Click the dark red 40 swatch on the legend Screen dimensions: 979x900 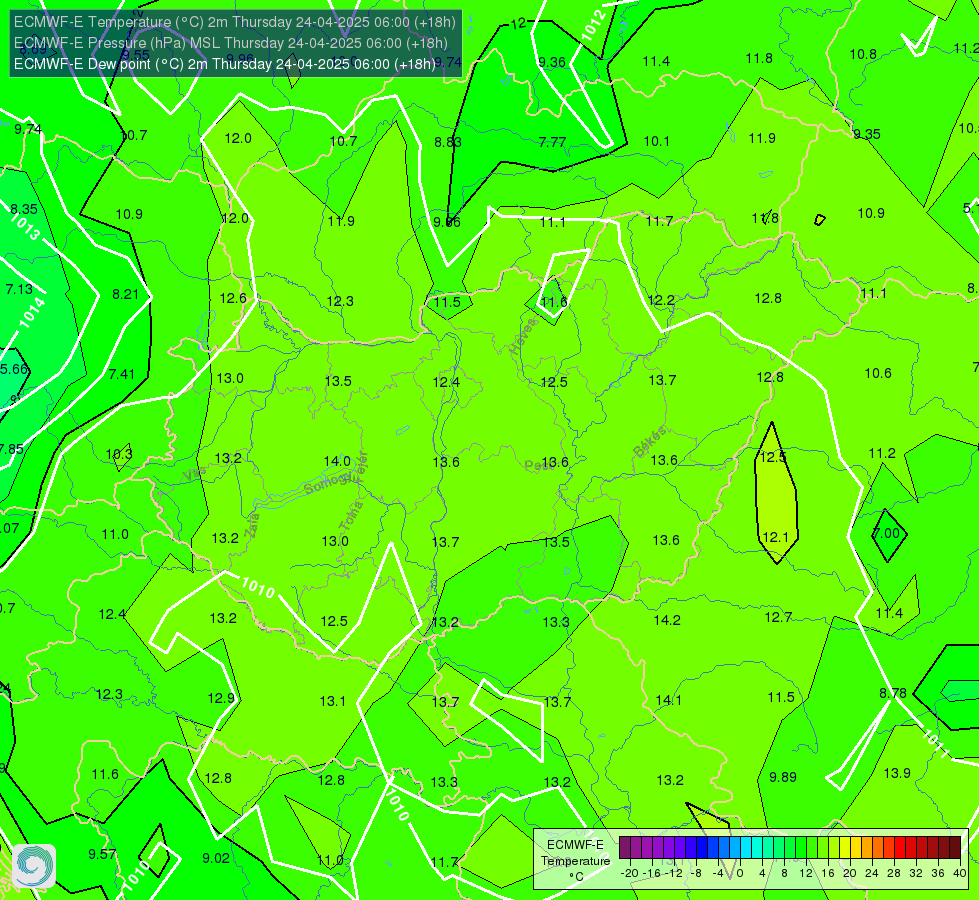point(955,848)
